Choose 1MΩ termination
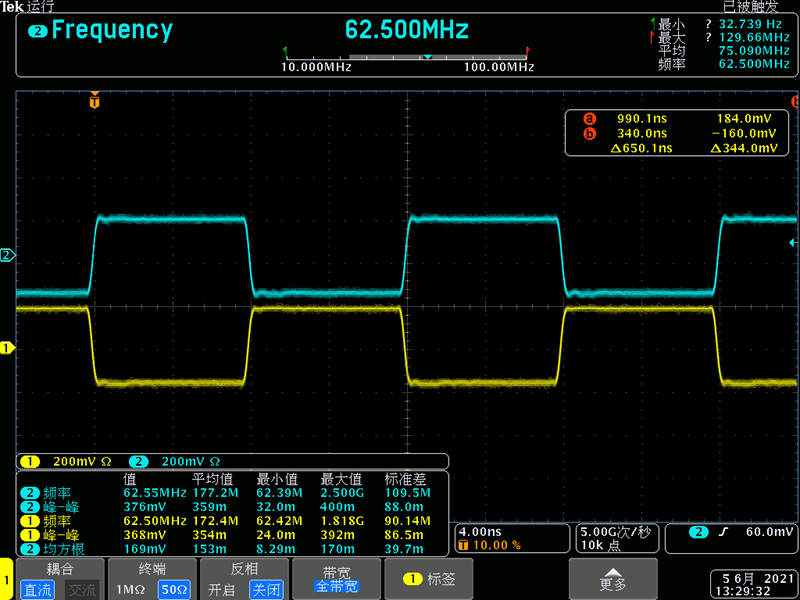This screenshot has height=600, width=800. coord(130,589)
